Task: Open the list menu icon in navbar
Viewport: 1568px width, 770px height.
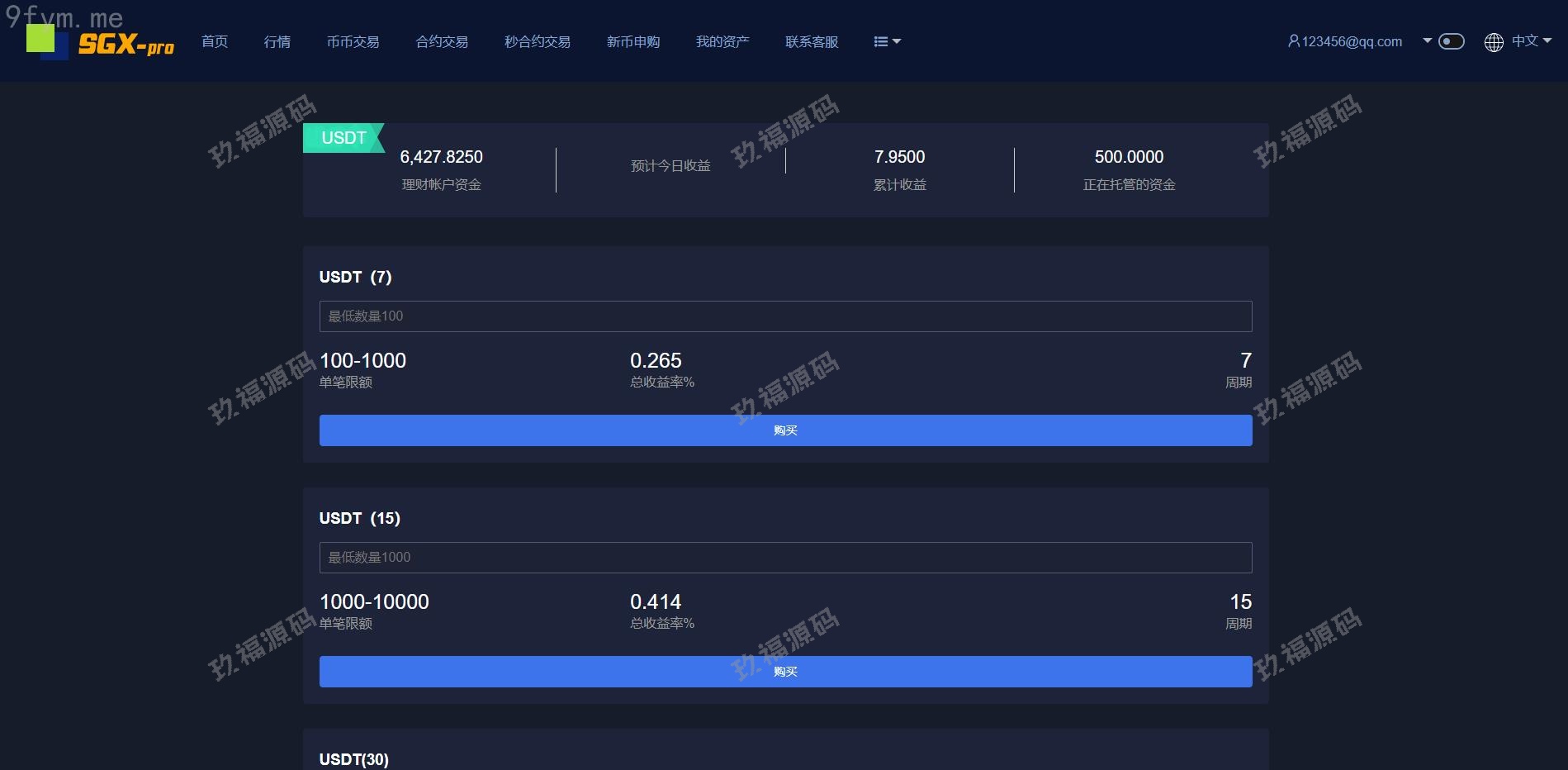Action: (x=880, y=42)
